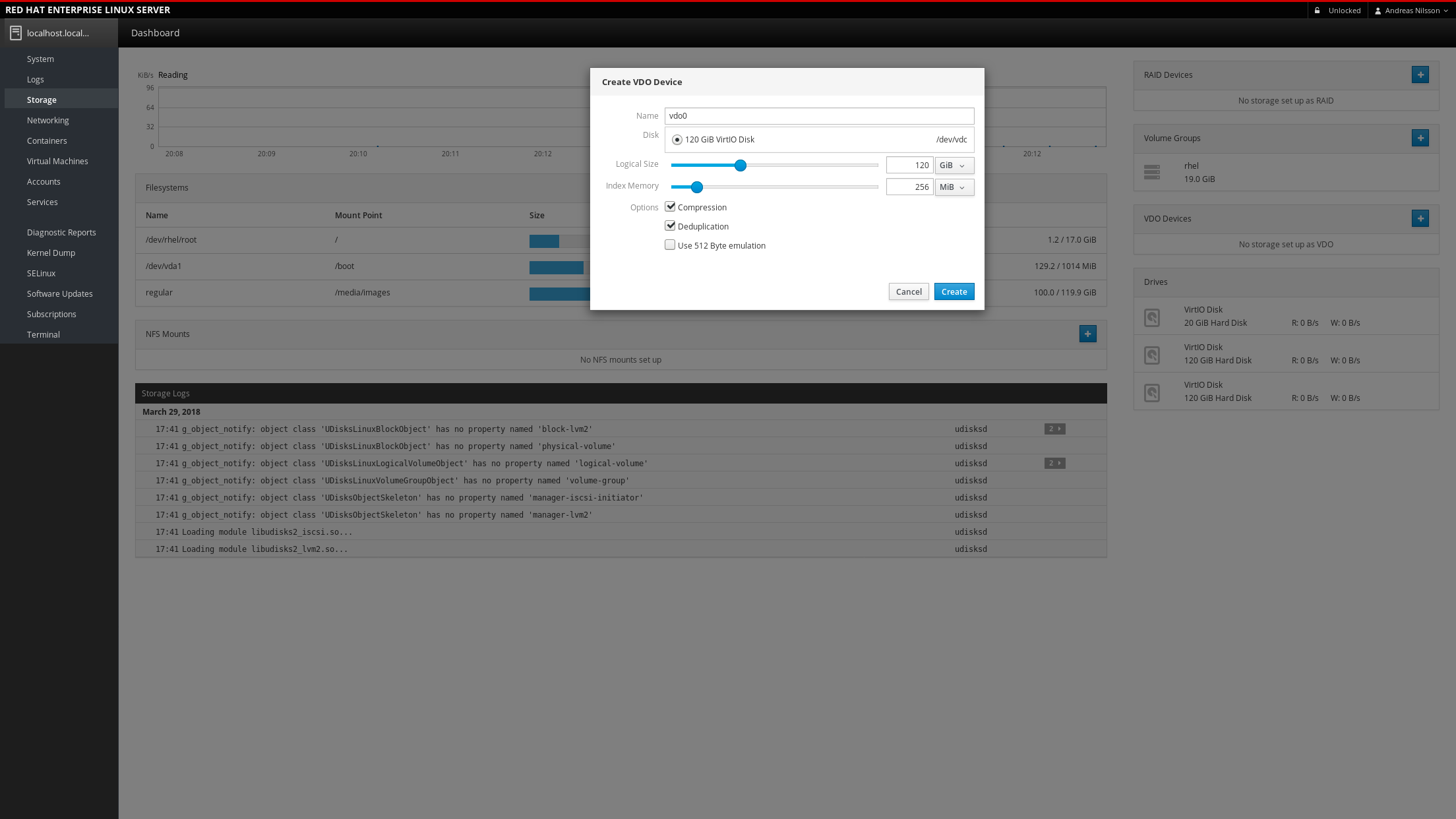Click the localhost server icon in sidebar
1456x819 pixels.
(16, 33)
